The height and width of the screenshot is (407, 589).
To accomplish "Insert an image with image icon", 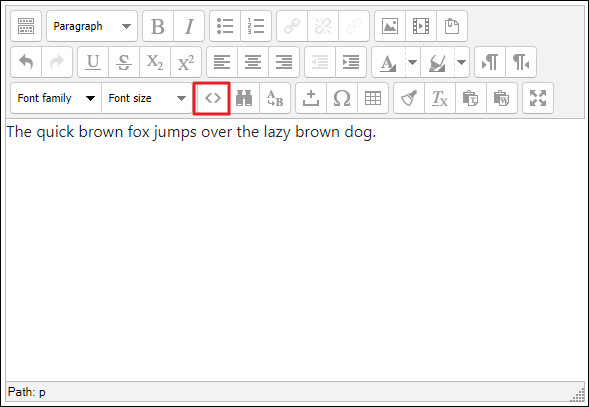I will tap(390, 26).
